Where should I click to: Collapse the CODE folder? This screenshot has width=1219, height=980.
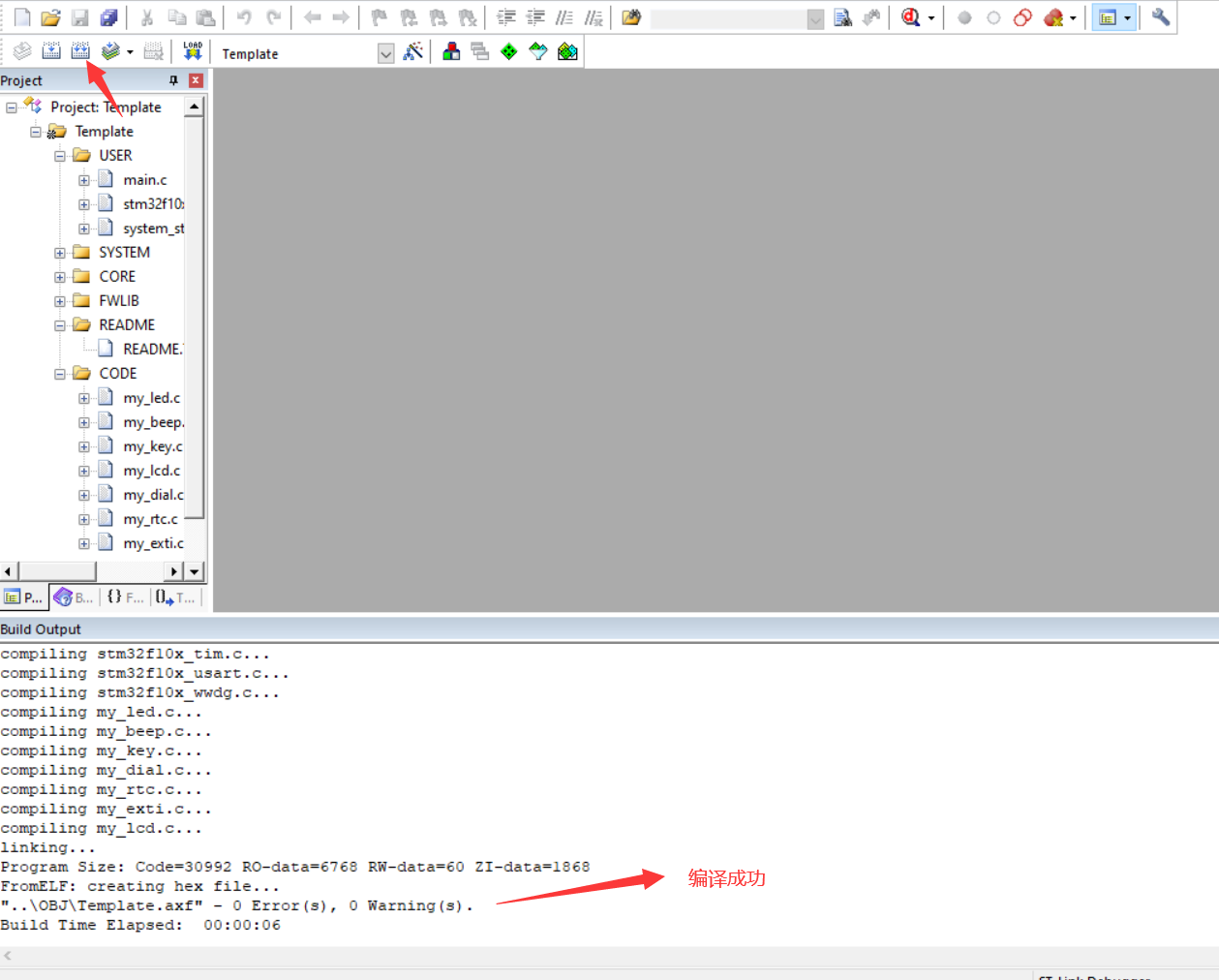pyautogui.click(x=60, y=374)
